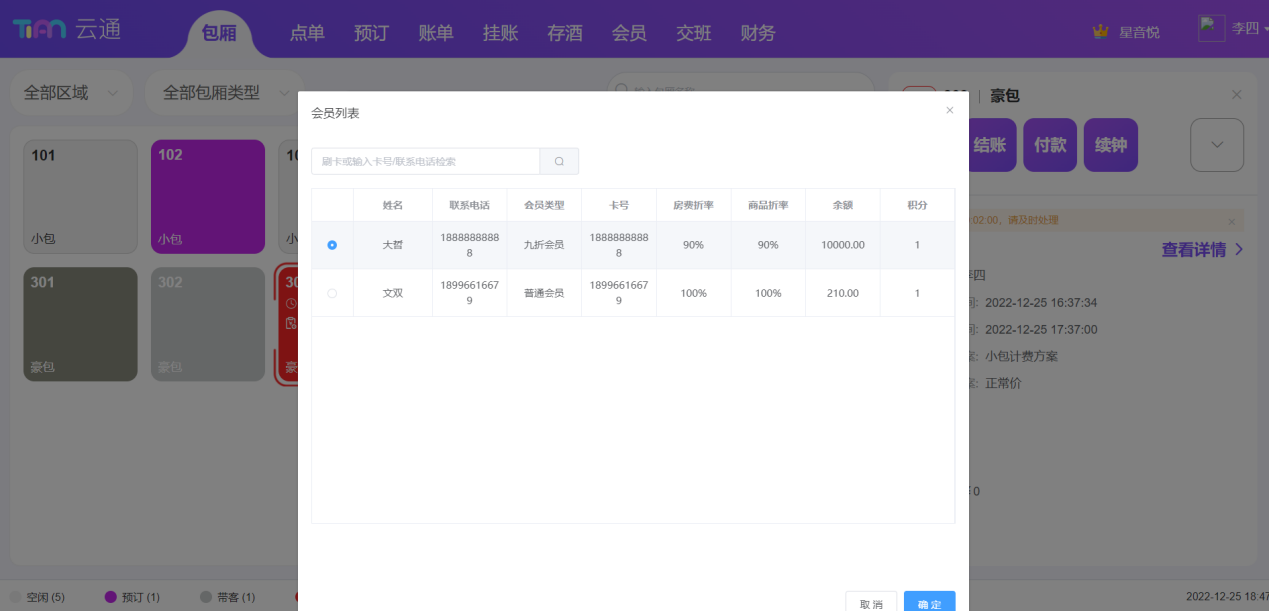1269x611 pixels.
Task: Open the 全部区域 dropdown
Action: 72,93
